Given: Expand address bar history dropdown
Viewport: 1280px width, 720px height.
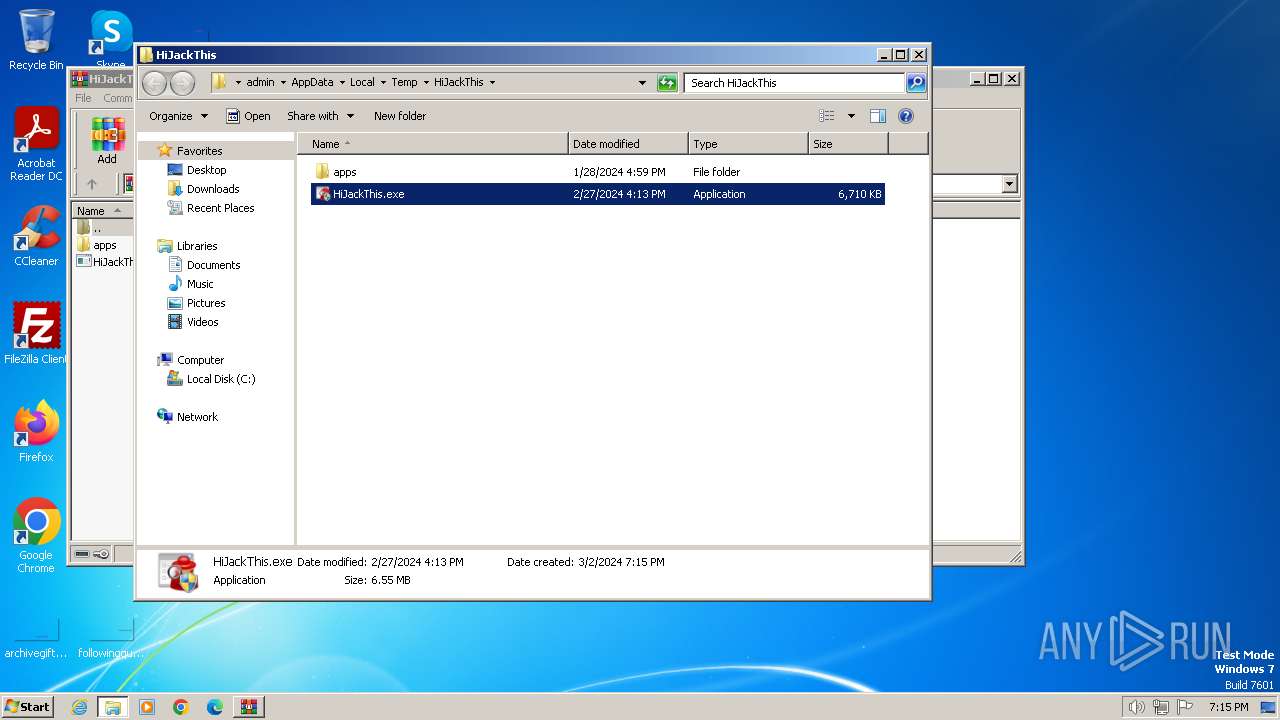Looking at the screenshot, I should coord(642,83).
